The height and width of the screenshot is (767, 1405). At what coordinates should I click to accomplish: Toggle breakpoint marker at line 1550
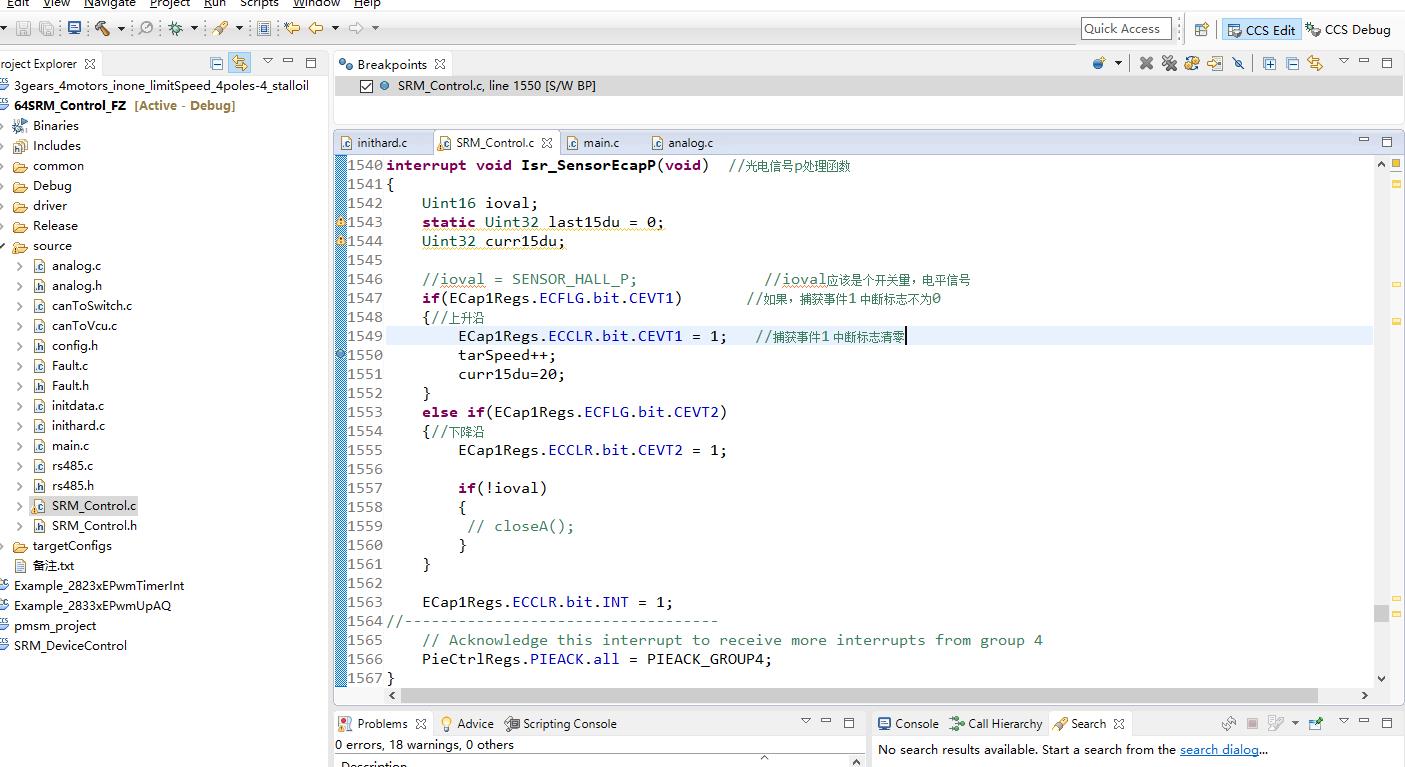pos(341,355)
